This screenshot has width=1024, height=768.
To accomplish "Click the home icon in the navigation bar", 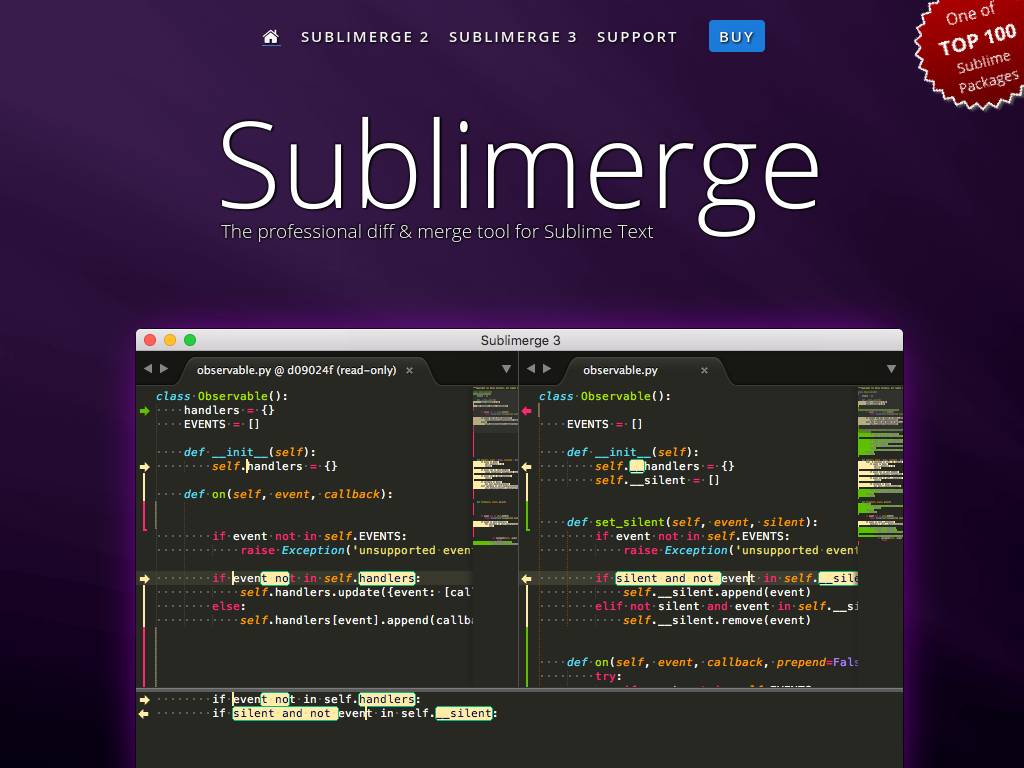I will click(270, 37).
